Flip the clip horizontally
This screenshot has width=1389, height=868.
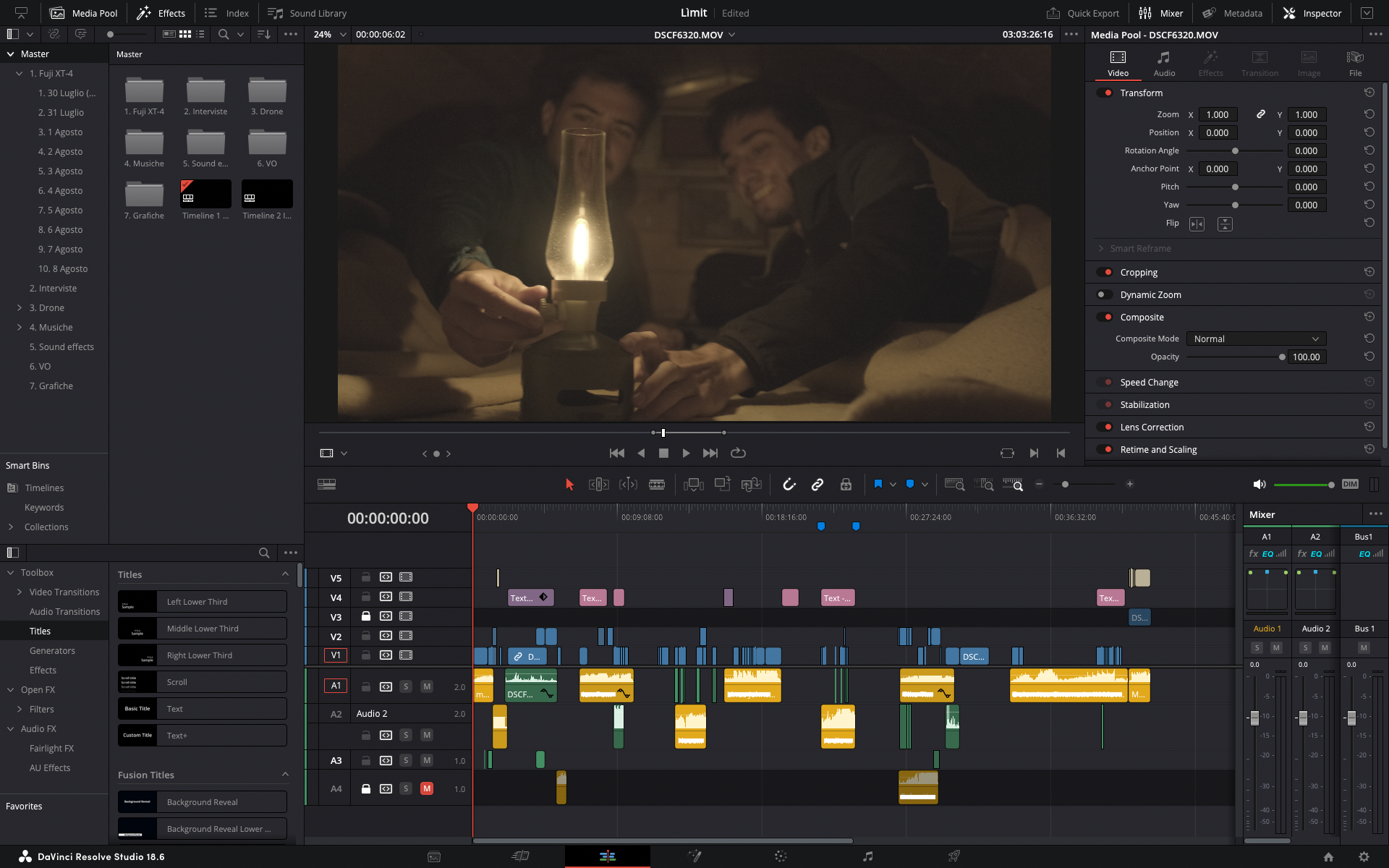tap(1197, 224)
